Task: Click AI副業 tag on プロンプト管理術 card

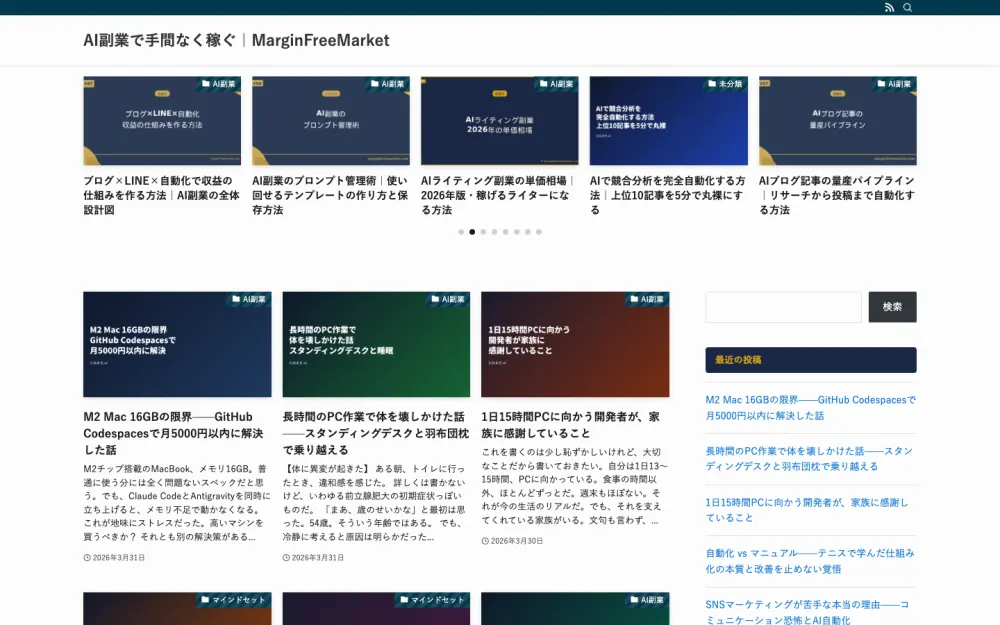Action: click(388, 84)
